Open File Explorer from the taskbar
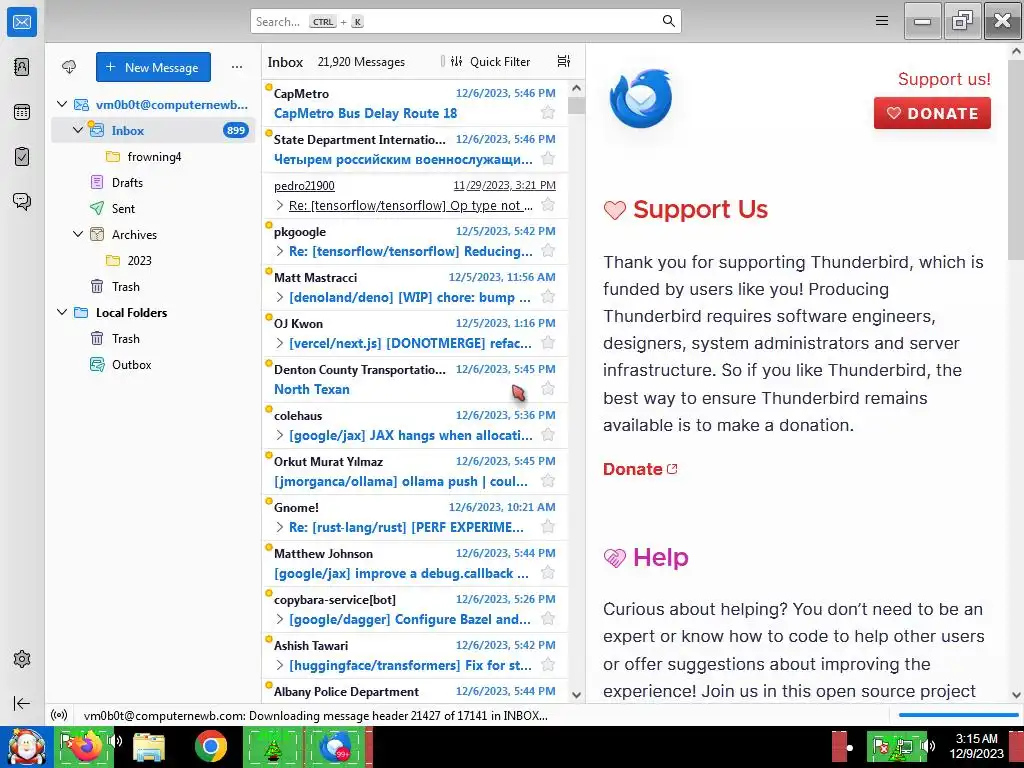Viewport: 1024px width, 768px height. pos(149,746)
